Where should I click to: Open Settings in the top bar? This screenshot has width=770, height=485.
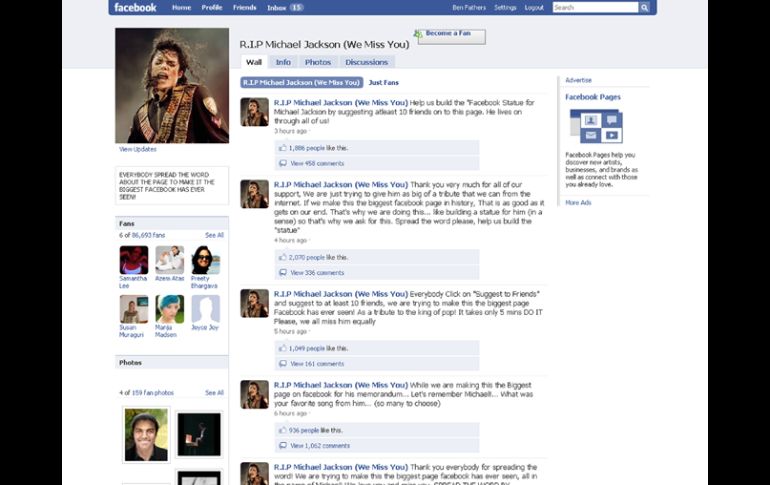coord(505,8)
